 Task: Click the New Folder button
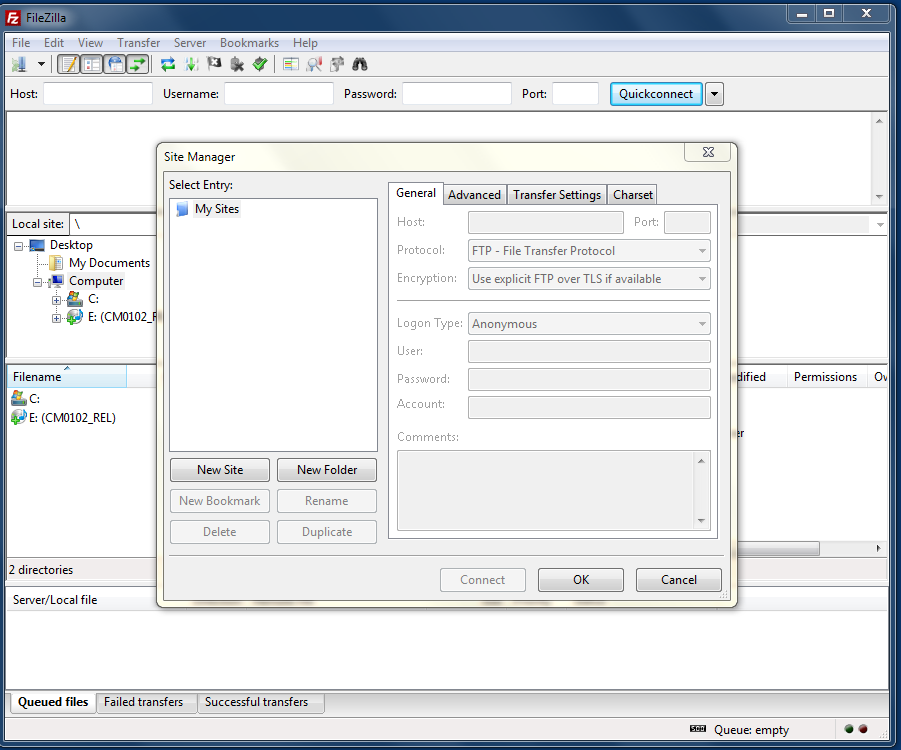[327, 470]
